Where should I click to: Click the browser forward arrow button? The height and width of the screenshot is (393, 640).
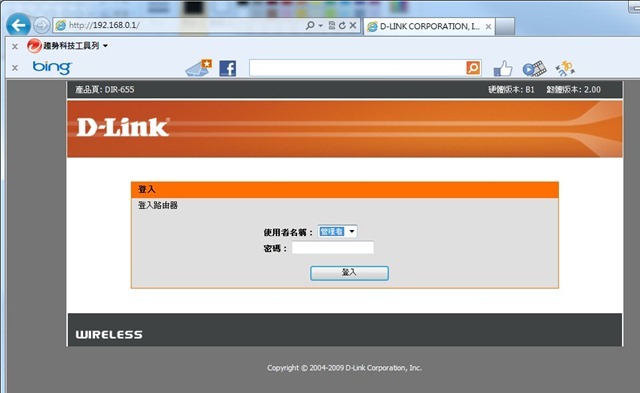click(41, 25)
